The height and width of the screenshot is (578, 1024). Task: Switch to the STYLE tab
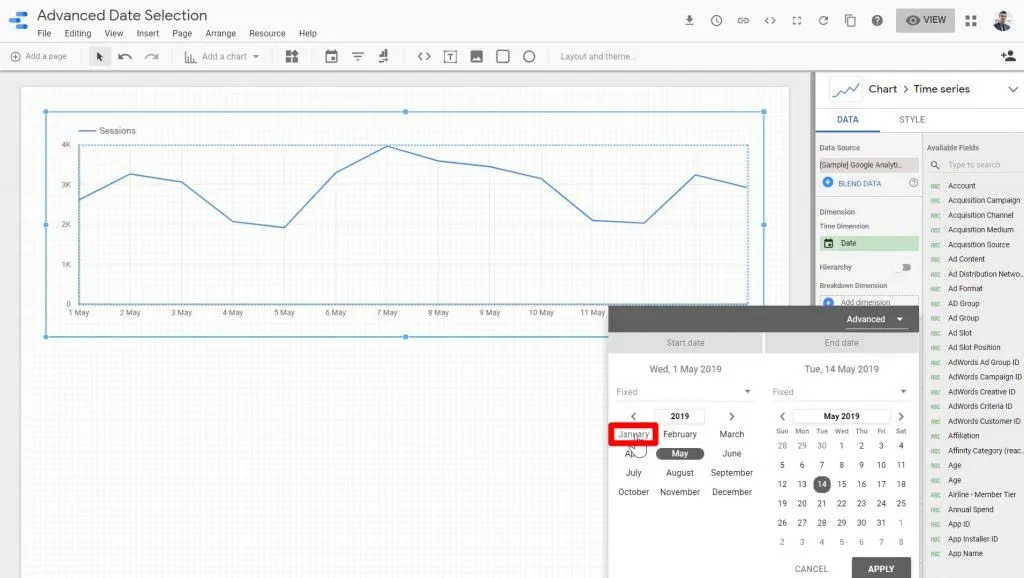pos(911,120)
